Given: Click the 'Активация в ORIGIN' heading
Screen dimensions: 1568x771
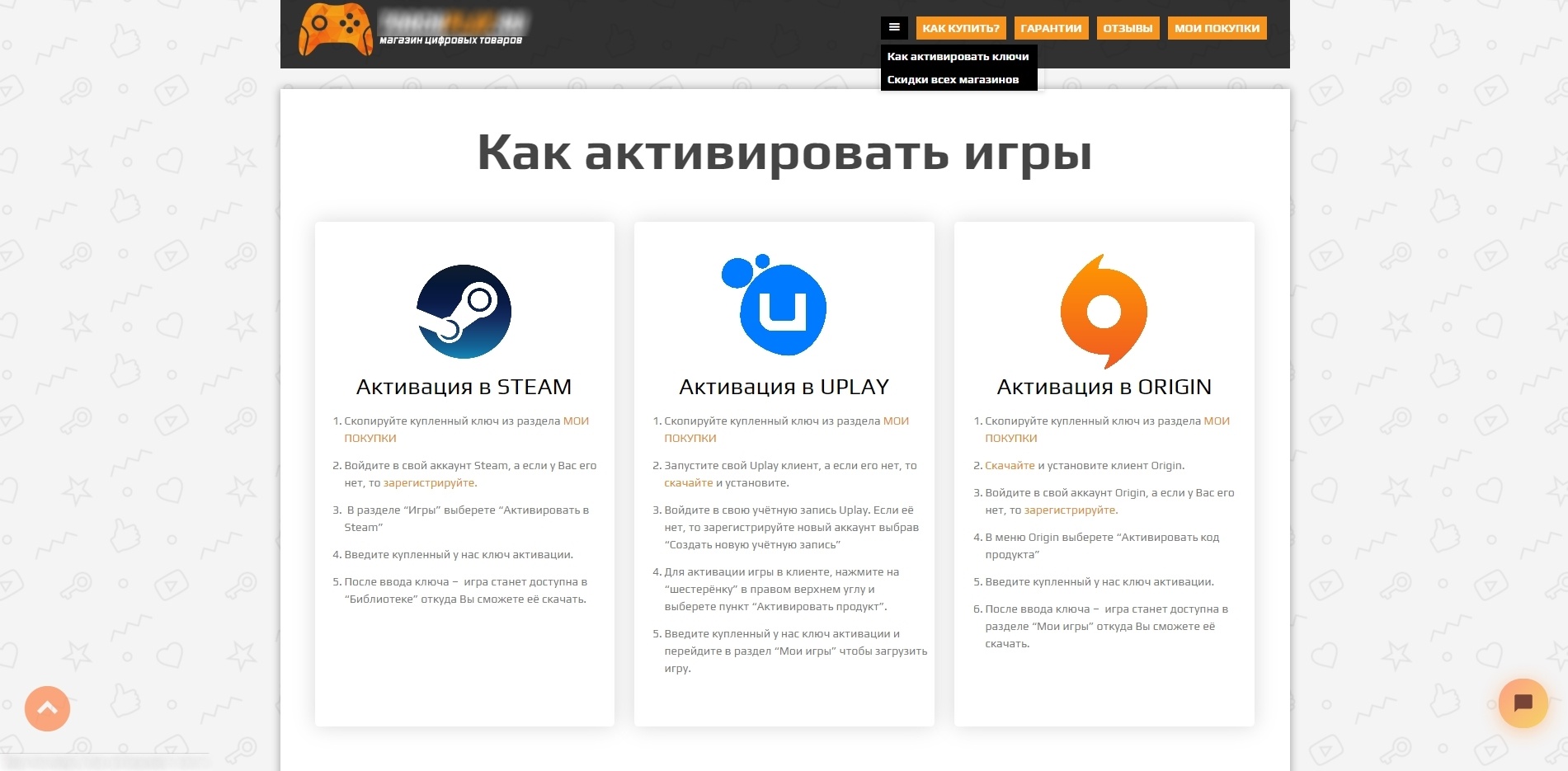Looking at the screenshot, I should click(x=1104, y=387).
